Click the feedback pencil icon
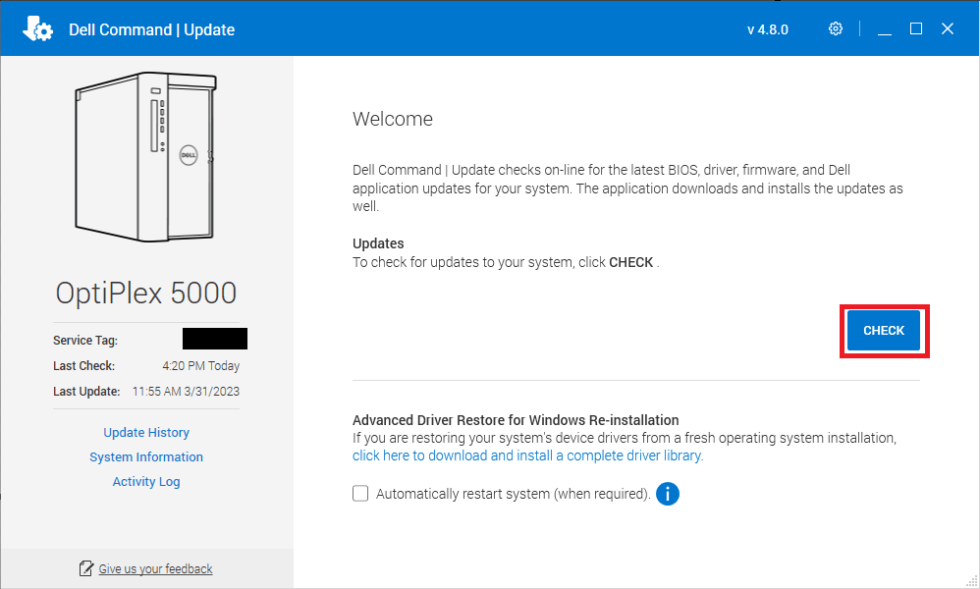The height and width of the screenshot is (589, 980). [86, 568]
